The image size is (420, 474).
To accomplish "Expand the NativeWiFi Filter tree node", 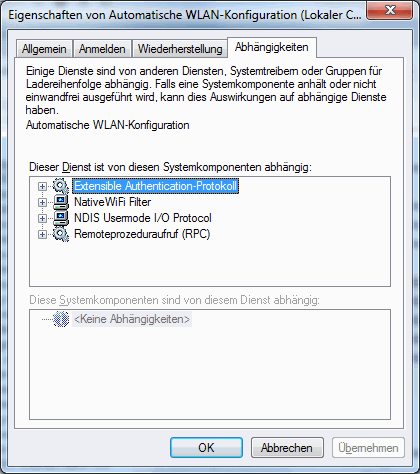I will coord(42,202).
